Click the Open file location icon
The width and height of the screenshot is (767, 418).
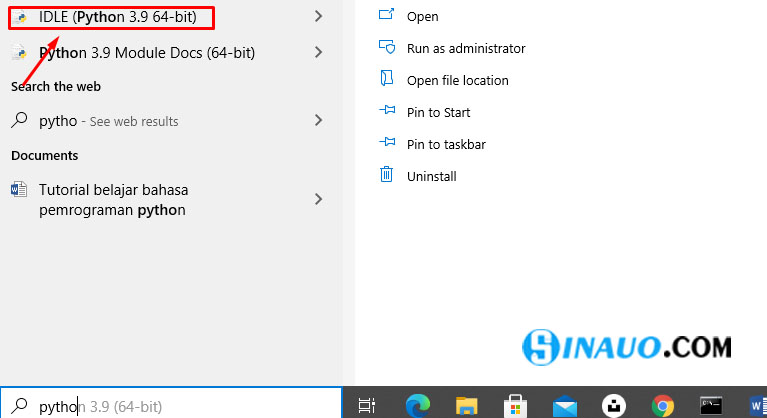click(x=386, y=78)
